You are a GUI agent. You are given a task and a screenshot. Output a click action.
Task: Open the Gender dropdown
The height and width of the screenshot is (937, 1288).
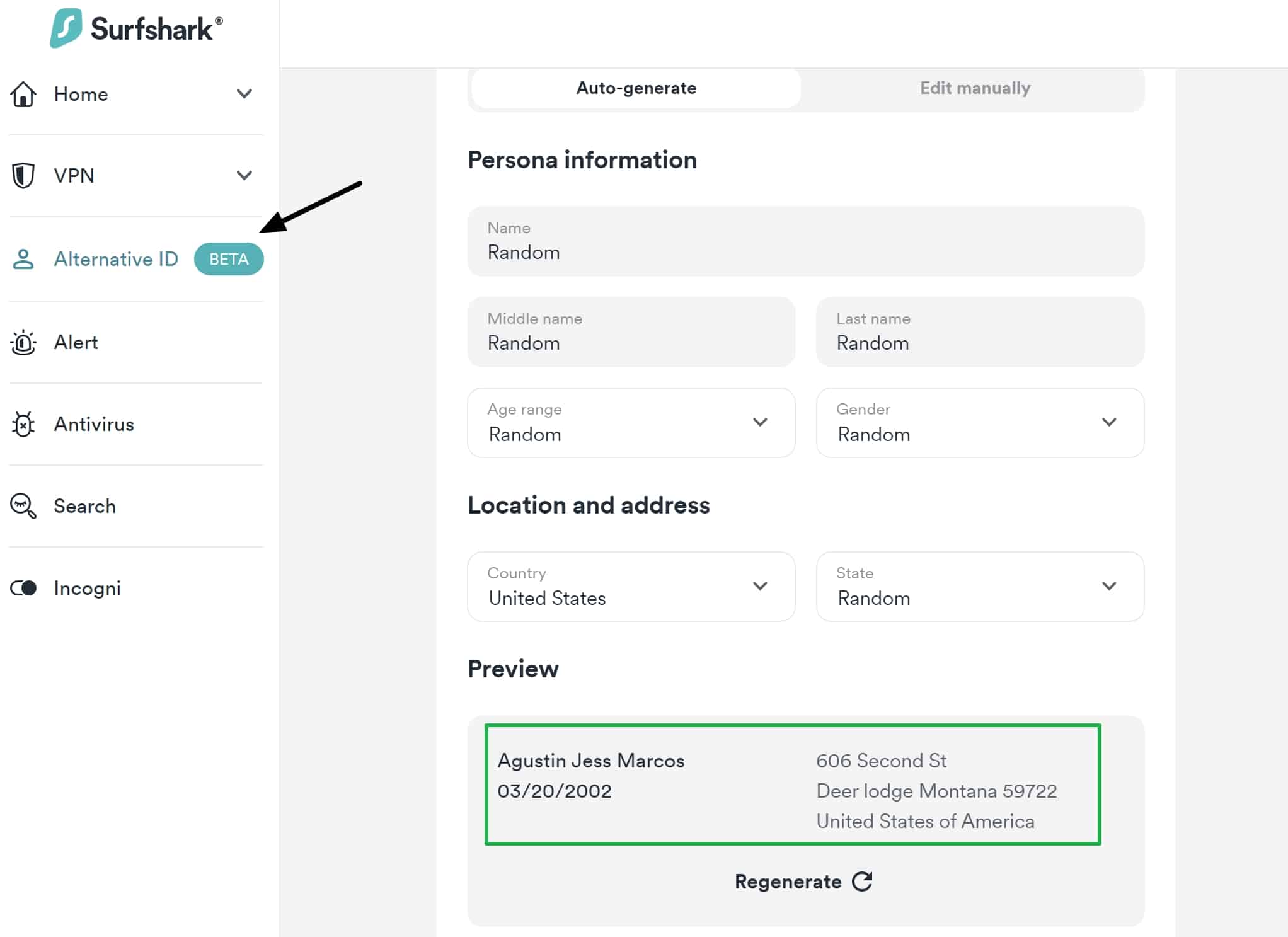(x=980, y=423)
